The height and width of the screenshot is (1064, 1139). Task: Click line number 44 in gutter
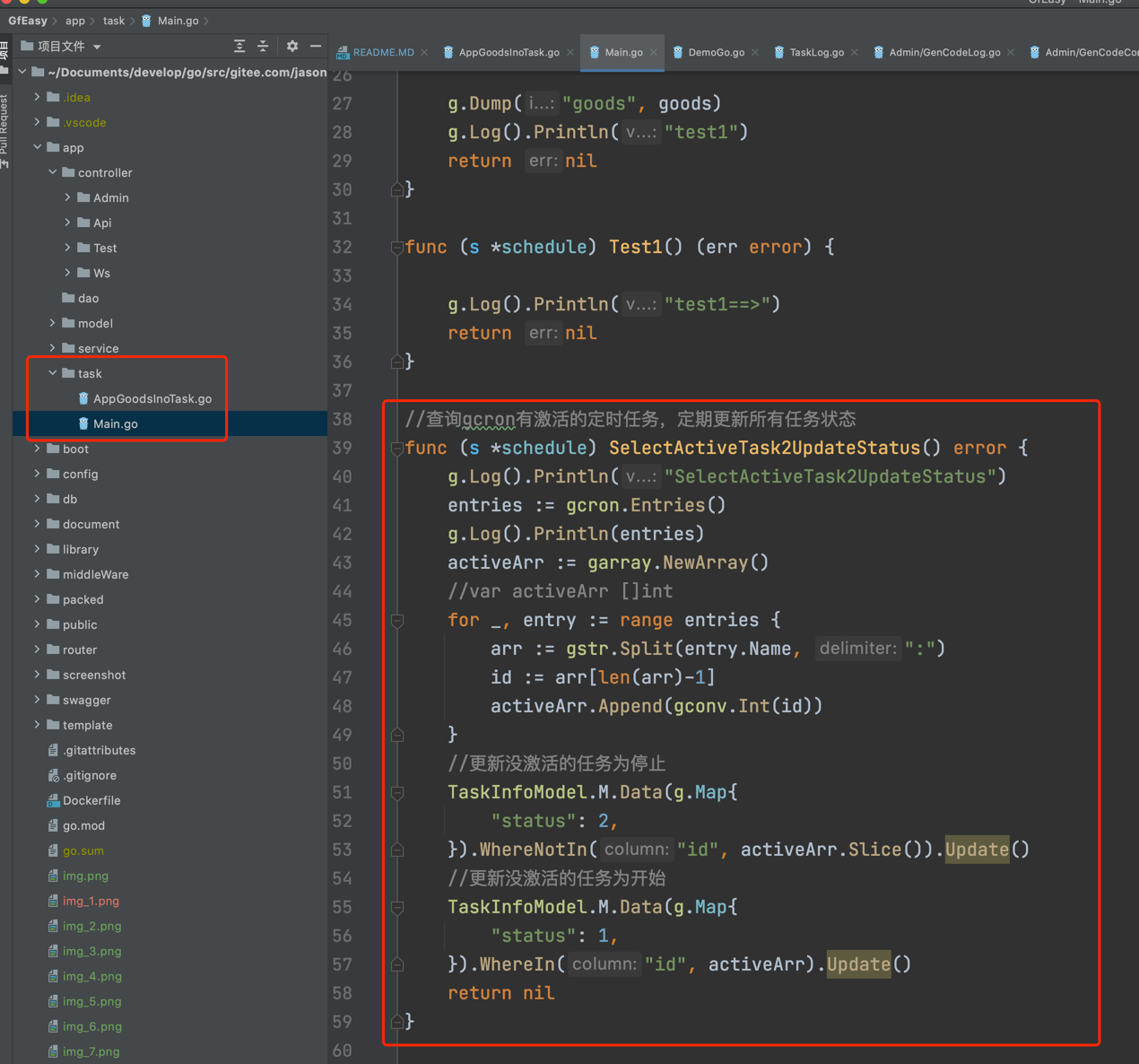[x=342, y=591]
